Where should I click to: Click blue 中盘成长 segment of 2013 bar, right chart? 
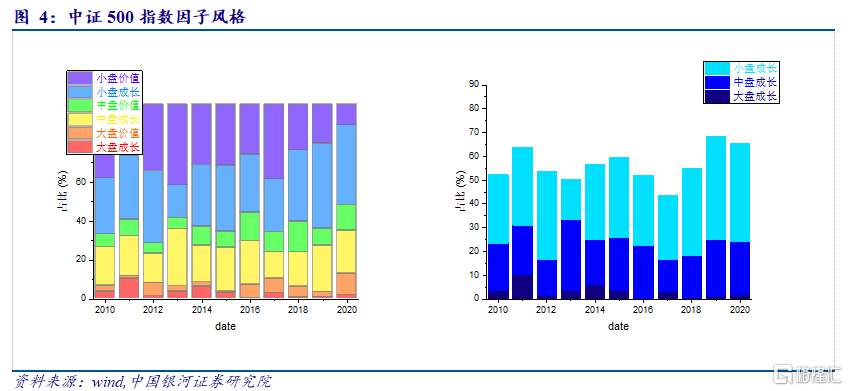pyautogui.click(x=570, y=255)
